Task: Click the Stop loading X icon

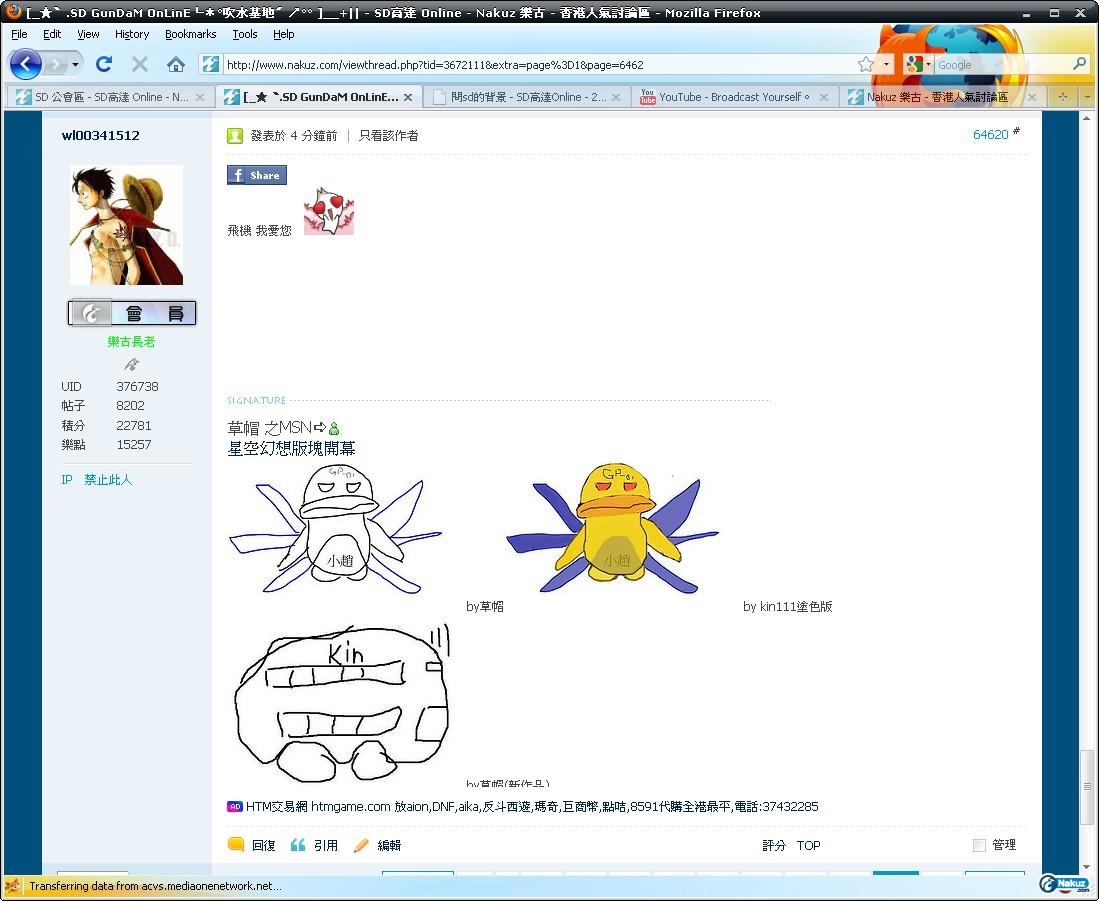Action: coord(139,64)
